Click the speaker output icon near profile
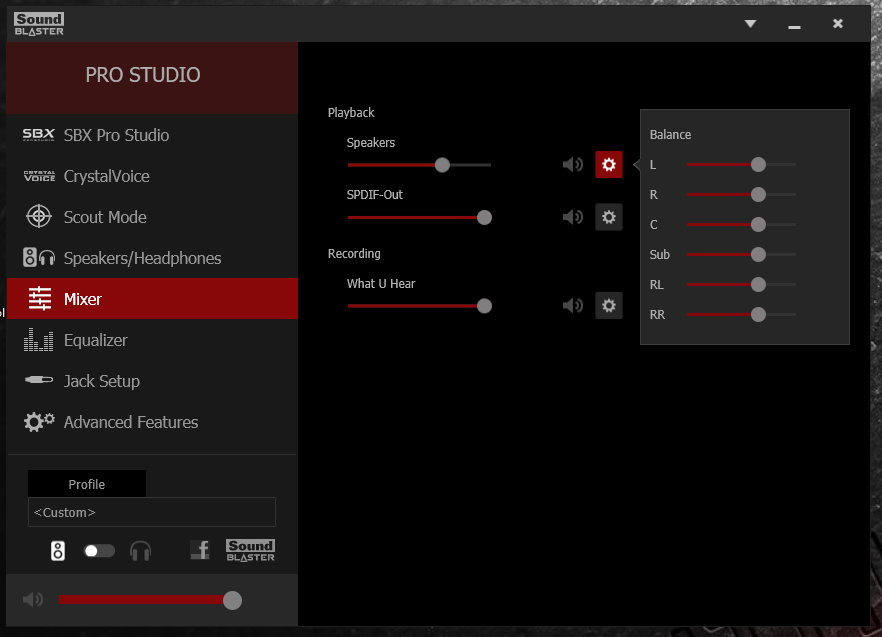This screenshot has height=637, width=882. pos(58,551)
